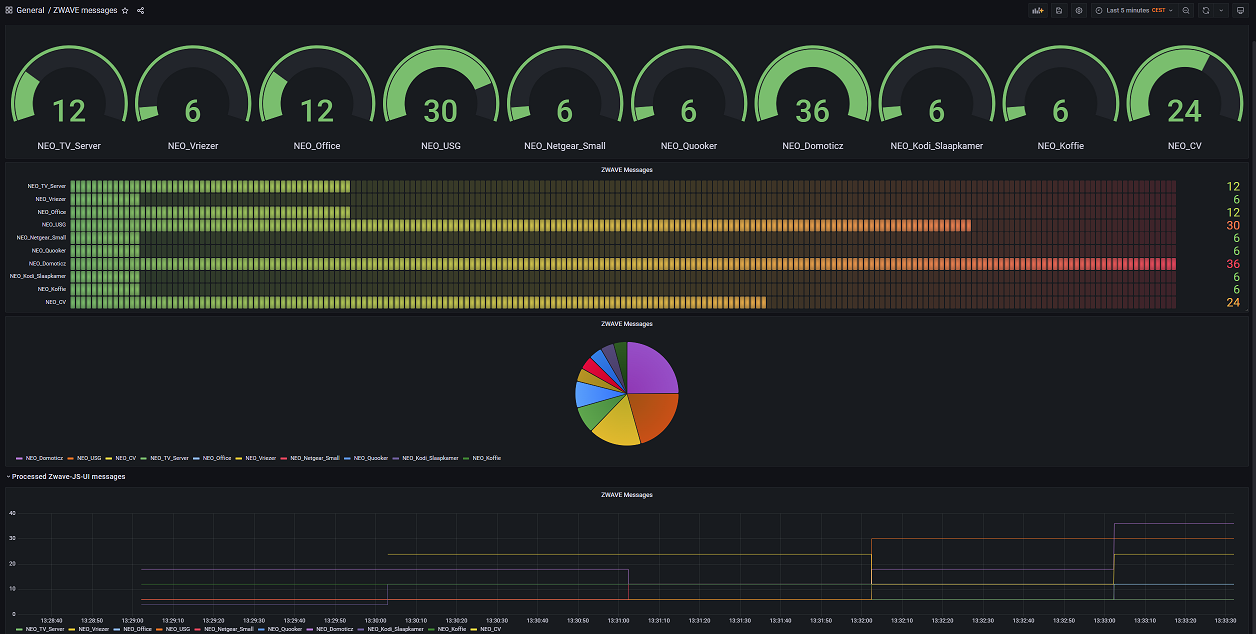
Task: Click the NEO_USG gauge showing 30
Action: click(441, 100)
